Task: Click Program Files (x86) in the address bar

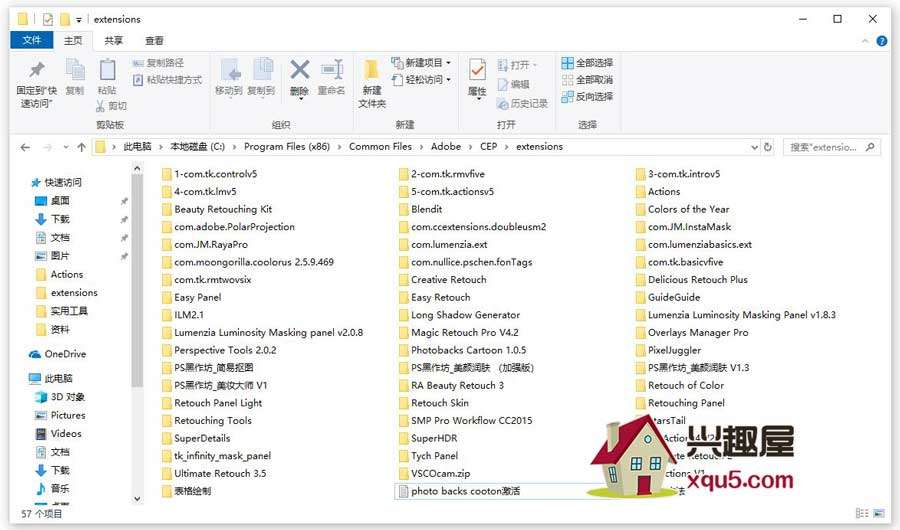Action: tap(287, 146)
